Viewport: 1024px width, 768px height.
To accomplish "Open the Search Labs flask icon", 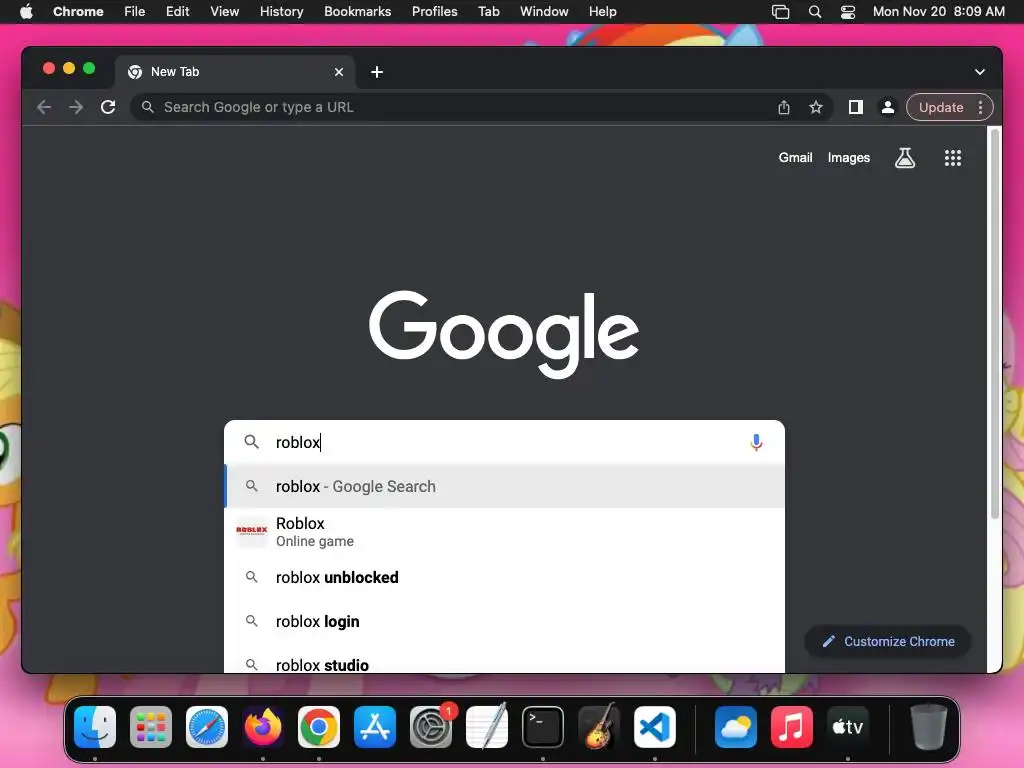I will (904, 157).
